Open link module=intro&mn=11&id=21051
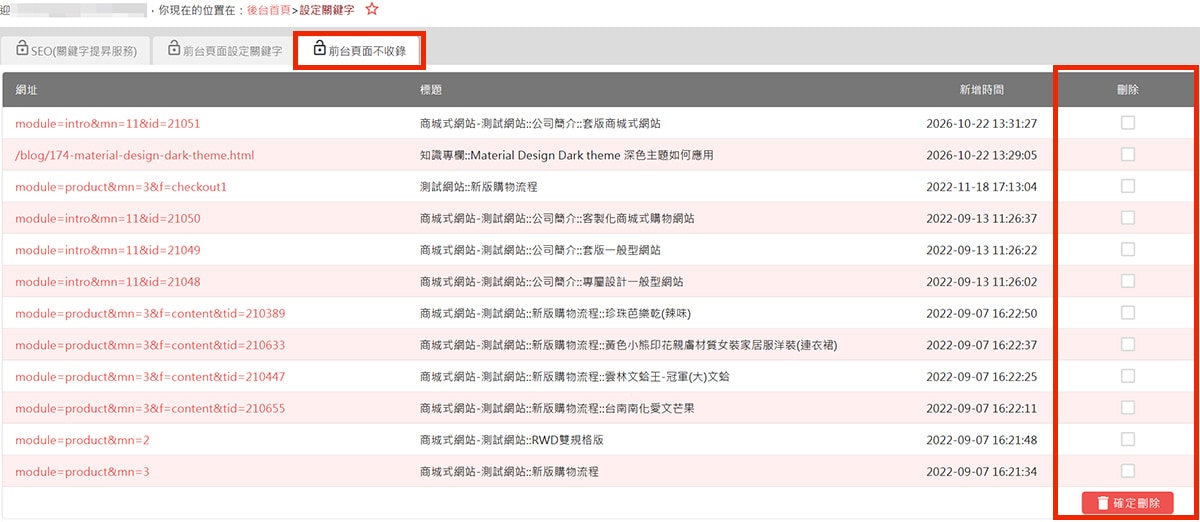The width and height of the screenshot is (1200, 522). [x=108, y=124]
